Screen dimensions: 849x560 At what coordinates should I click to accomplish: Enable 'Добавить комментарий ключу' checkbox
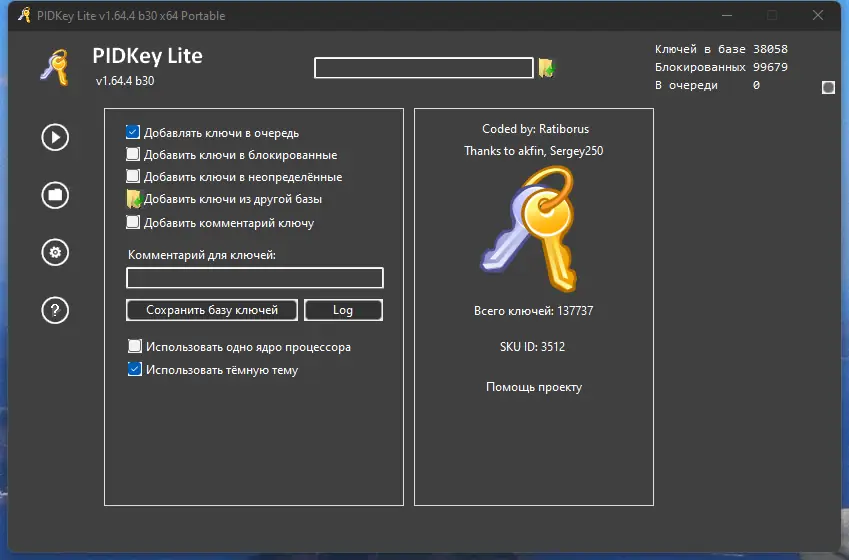[133, 222]
